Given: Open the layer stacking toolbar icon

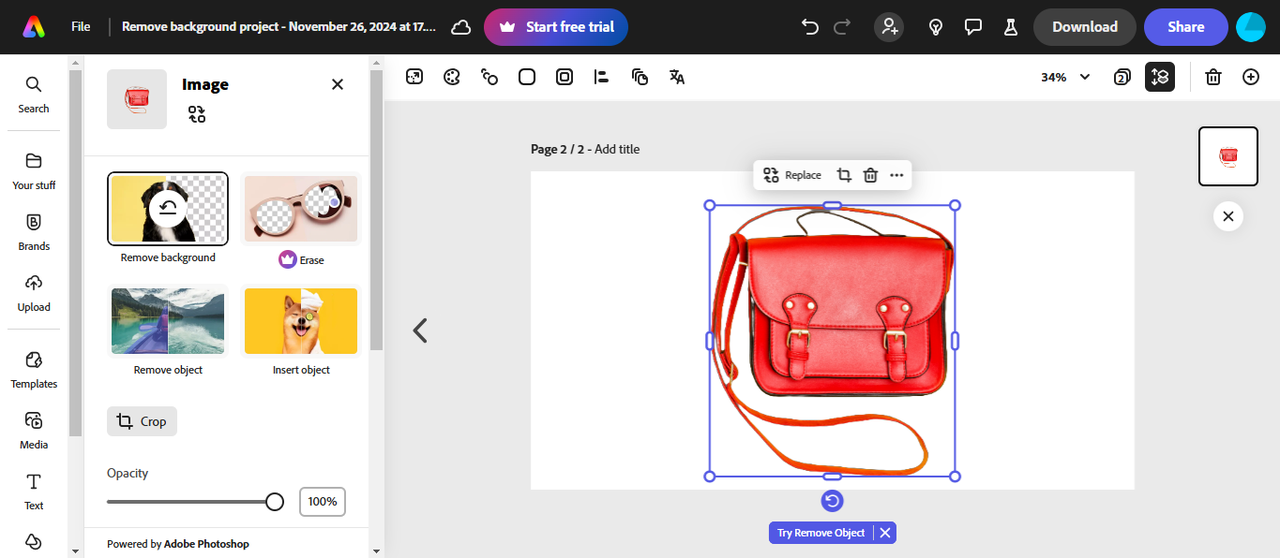Looking at the screenshot, I should click(x=640, y=77).
